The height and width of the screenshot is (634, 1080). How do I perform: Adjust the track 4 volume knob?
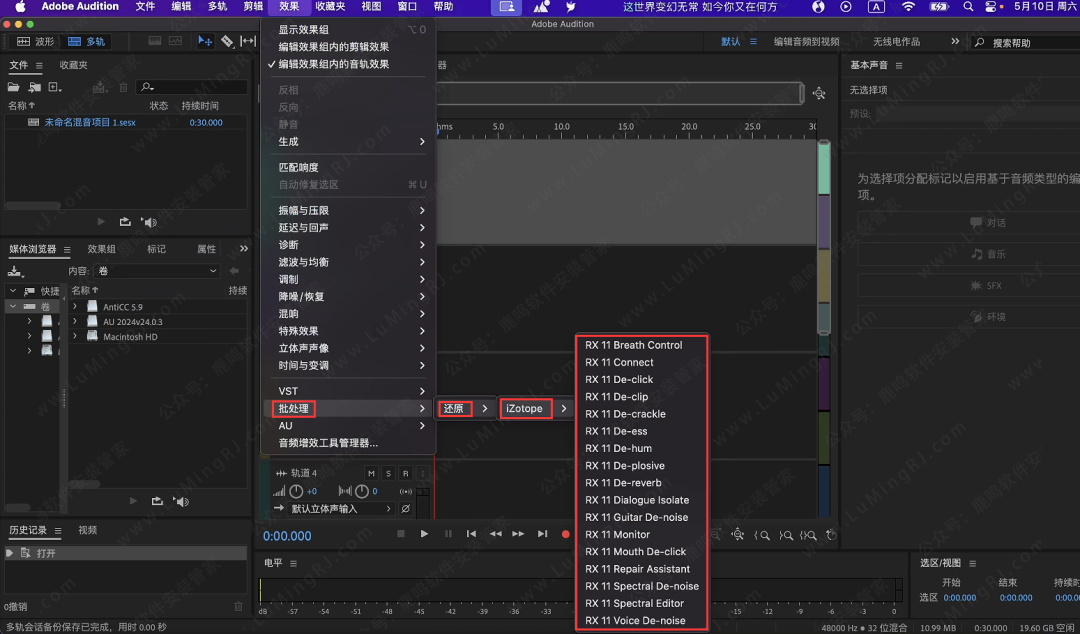[x=296, y=491]
